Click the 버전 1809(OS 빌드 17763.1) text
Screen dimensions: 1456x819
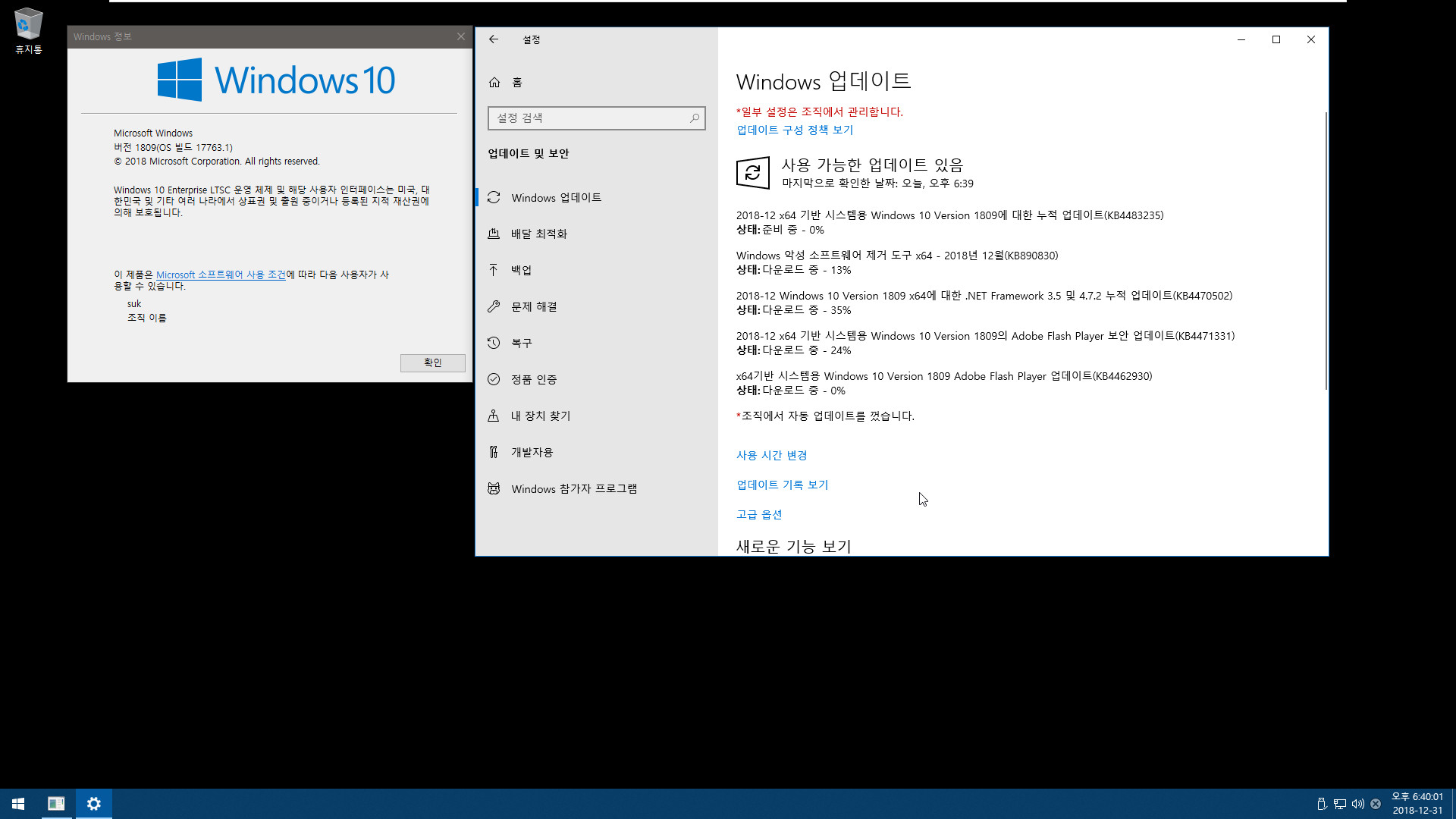click(173, 147)
